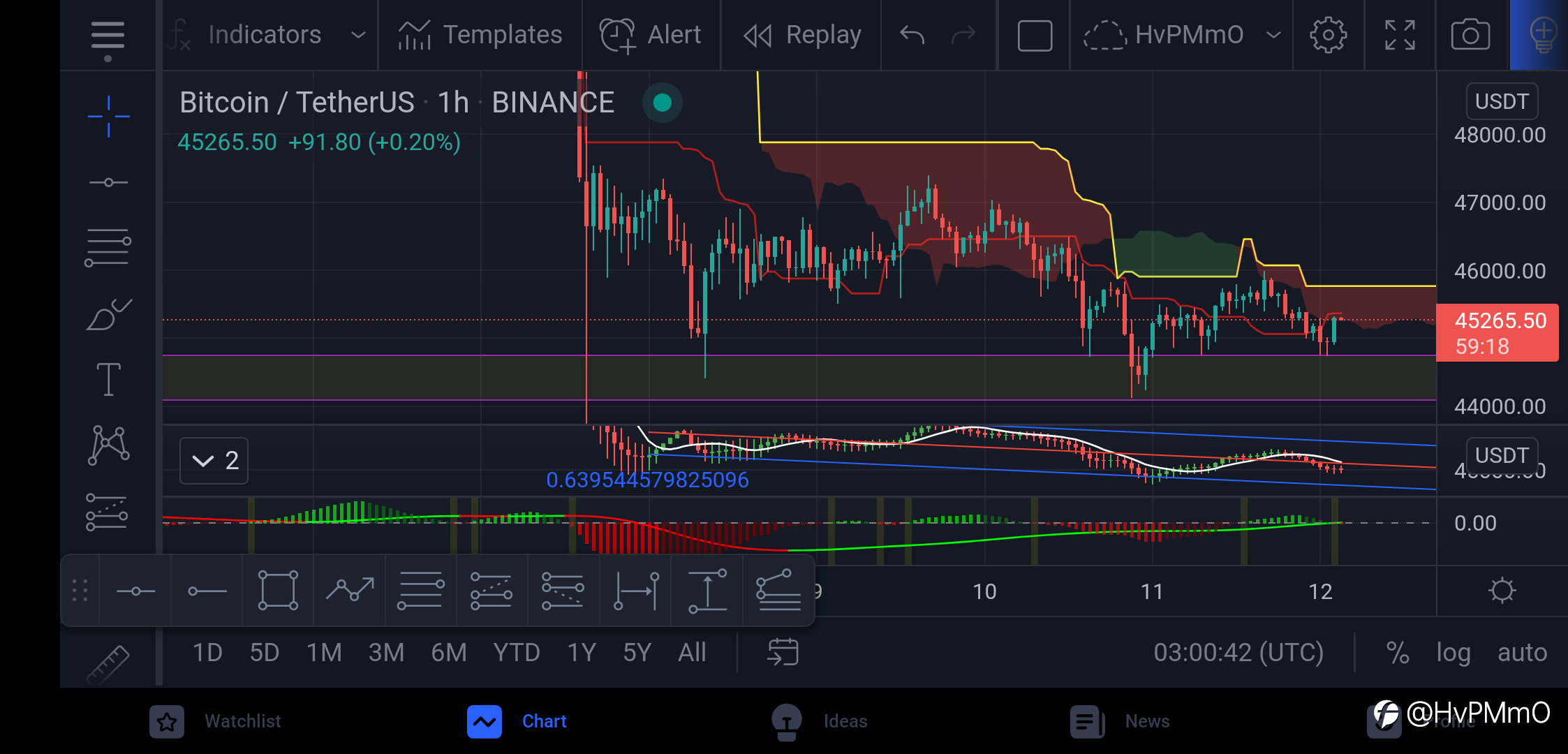
Task: Pick price range measure from favorites toolbar
Action: tap(707, 591)
